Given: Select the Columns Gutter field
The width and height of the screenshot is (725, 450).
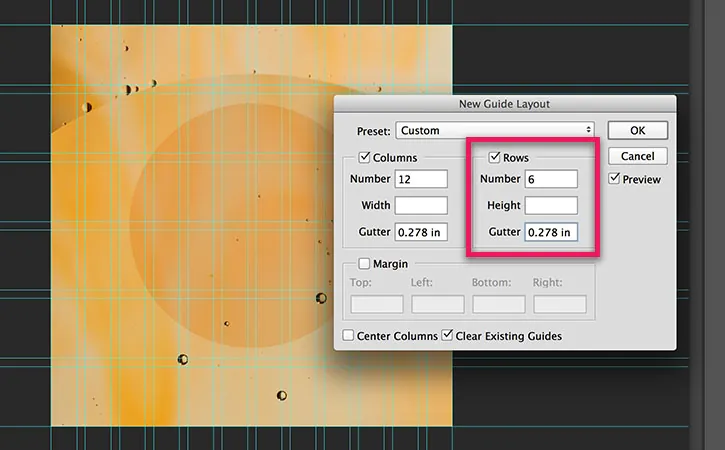Looking at the screenshot, I should pyautogui.click(x=421, y=232).
